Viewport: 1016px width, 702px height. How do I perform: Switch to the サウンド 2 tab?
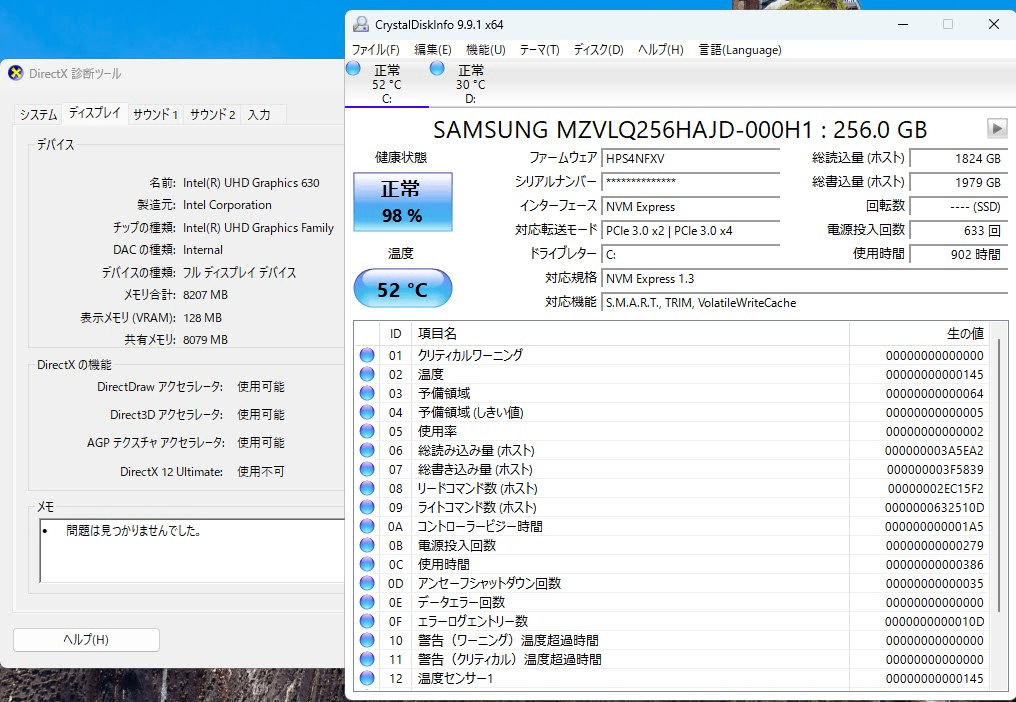tap(213, 115)
